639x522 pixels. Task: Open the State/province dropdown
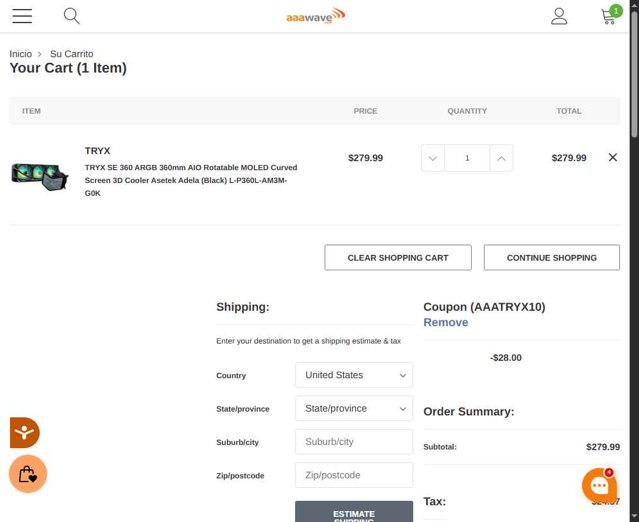click(x=354, y=408)
